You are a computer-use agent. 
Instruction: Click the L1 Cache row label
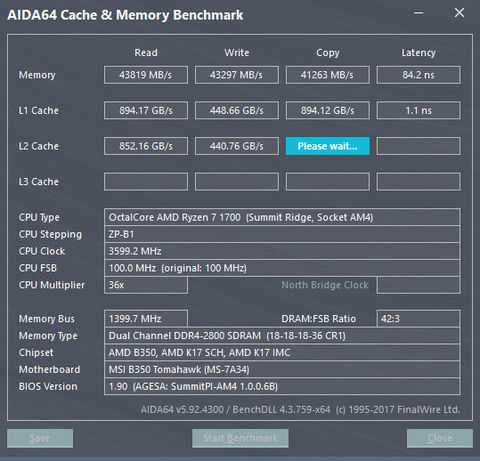point(39,110)
